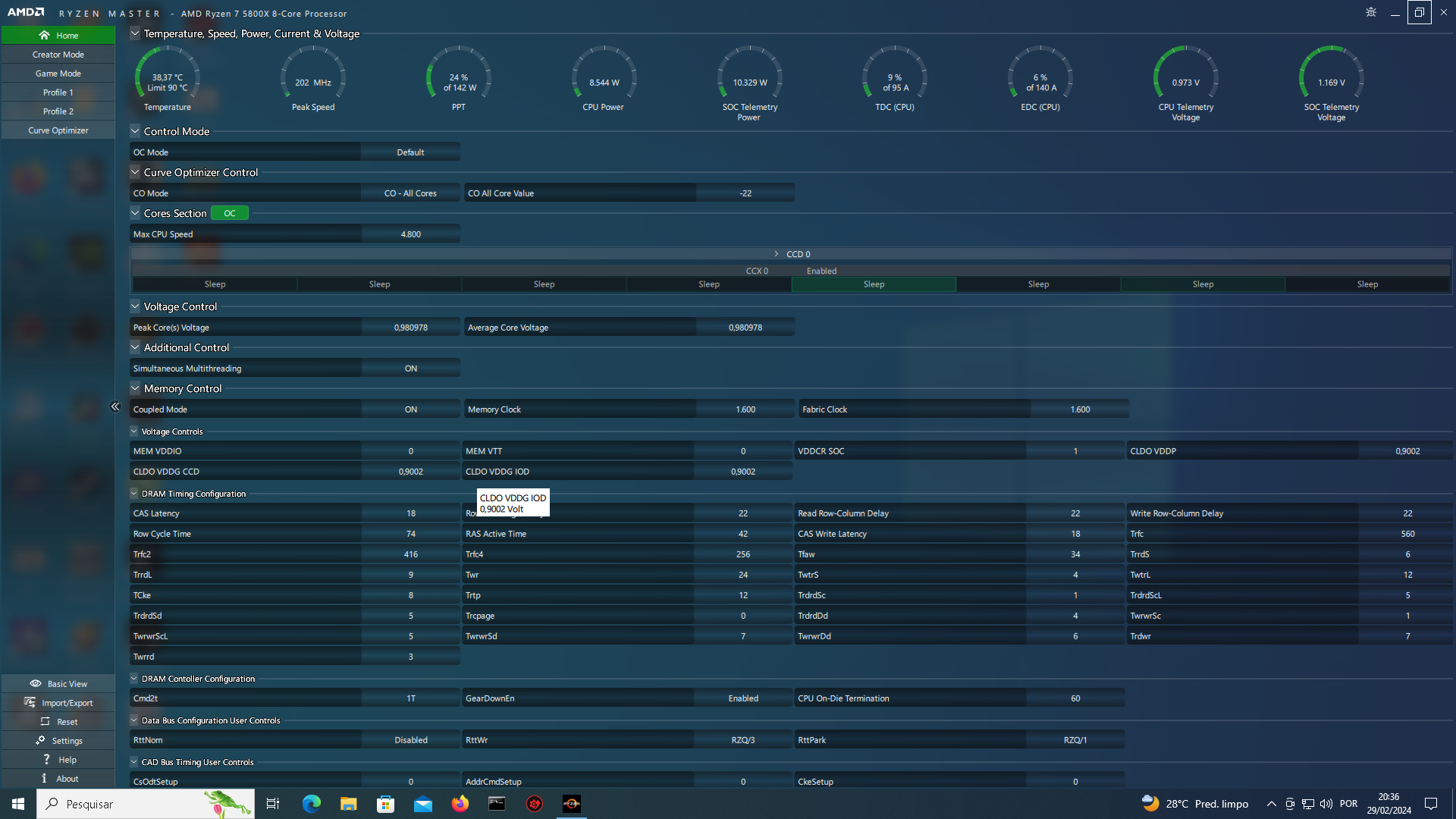This screenshot has height=819, width=1456.
Task: Toggle Simultaneous Multithreading ON value
Action: 410,369
